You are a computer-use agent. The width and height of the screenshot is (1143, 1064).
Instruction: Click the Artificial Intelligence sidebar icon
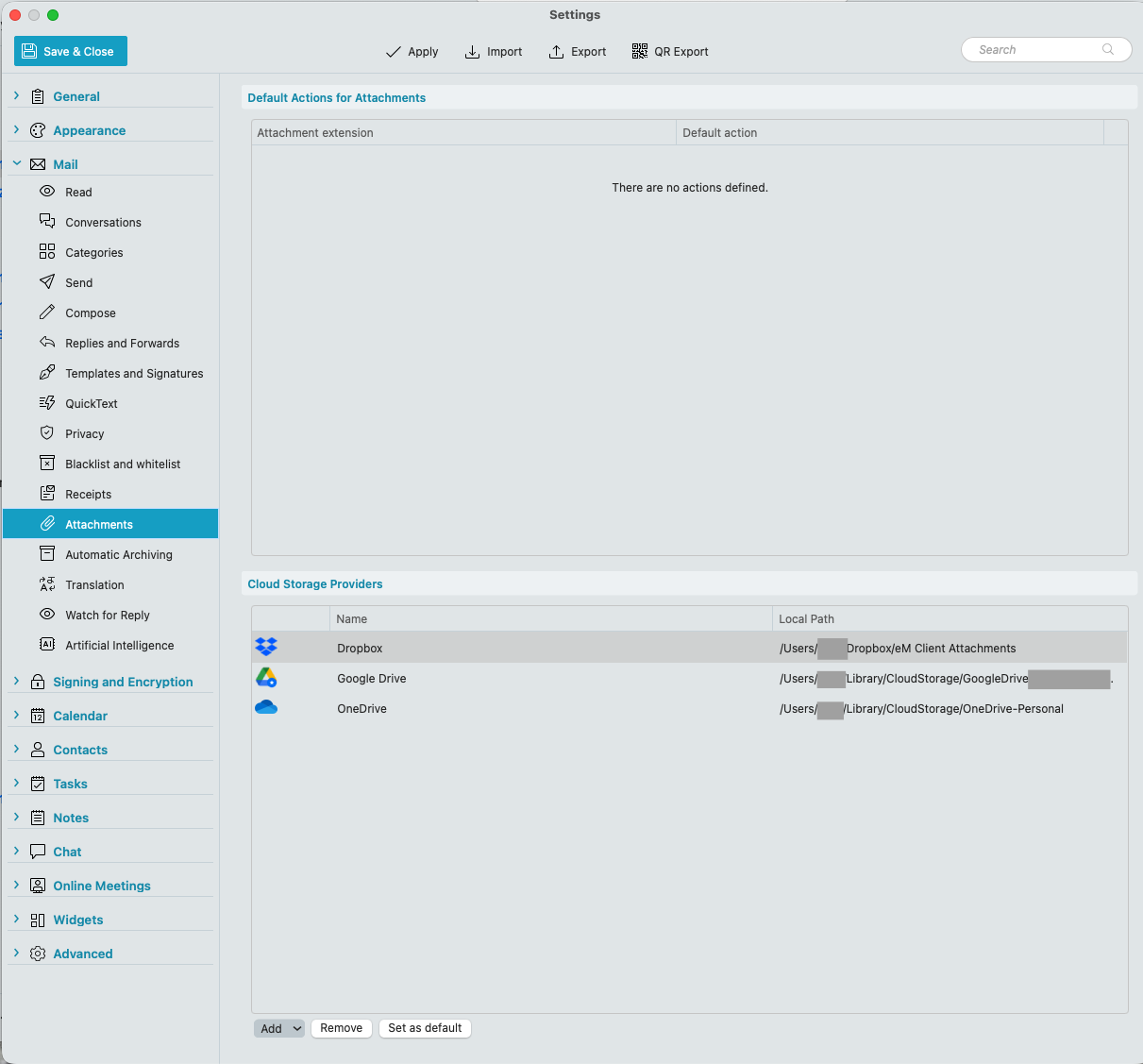(x=47, y=645)
